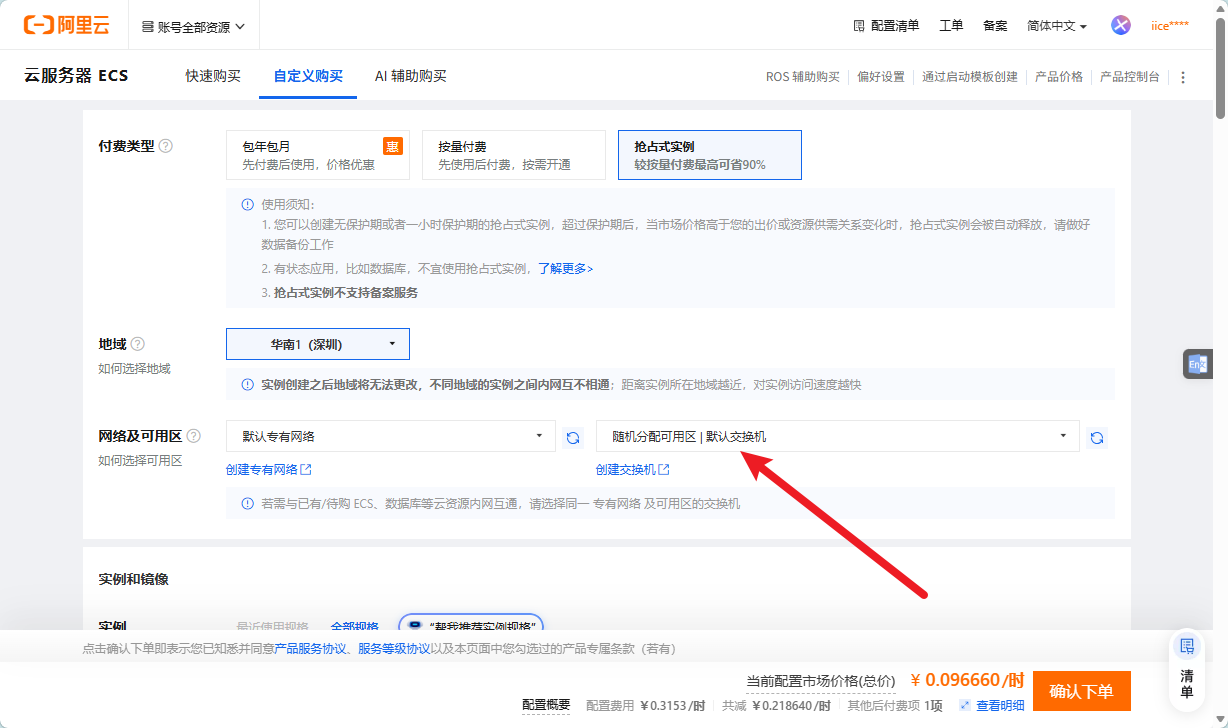This screenshot has width=1228, height=728.
Task: Click the help icon beside 网络及可用区
Action: (194, 436)
